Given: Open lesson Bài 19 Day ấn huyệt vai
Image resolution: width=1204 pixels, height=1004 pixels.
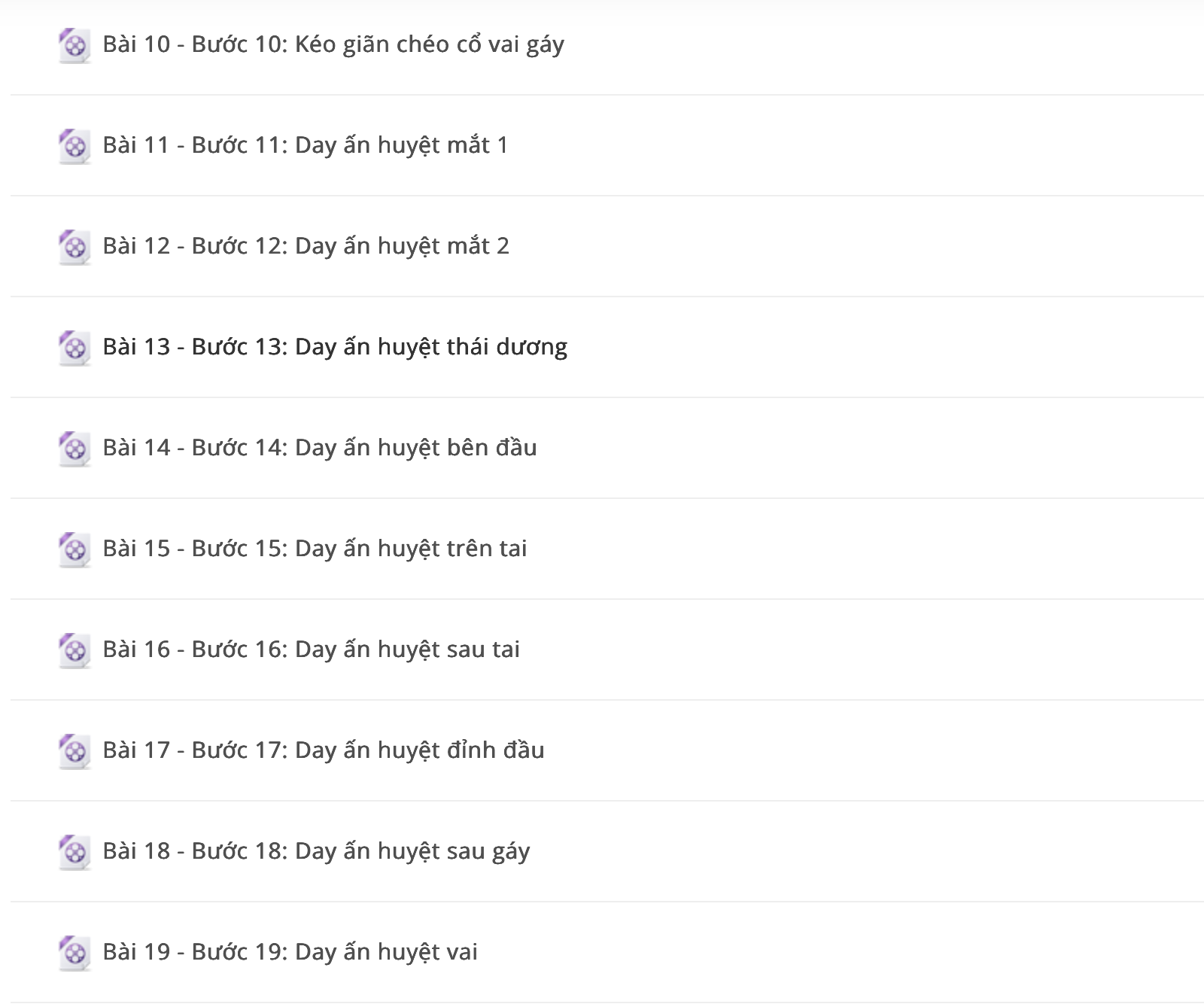Looking at the screenshot, I should (290, 952).
